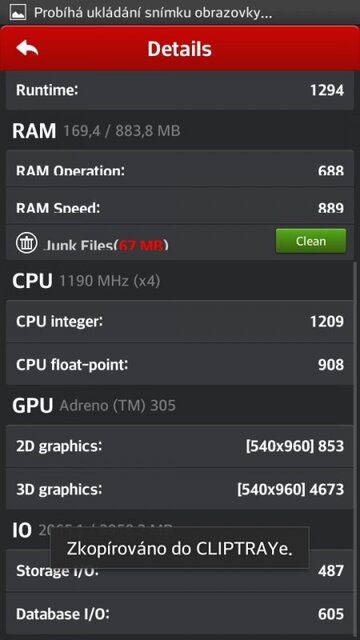Select the 2D graphics row
Screen dimensions: 360x640
click(x=180, y=446)
